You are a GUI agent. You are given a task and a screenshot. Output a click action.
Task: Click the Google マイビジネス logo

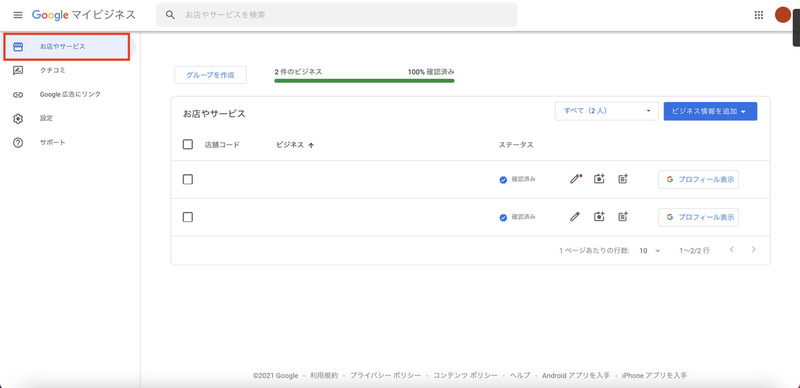pos(84,15)
